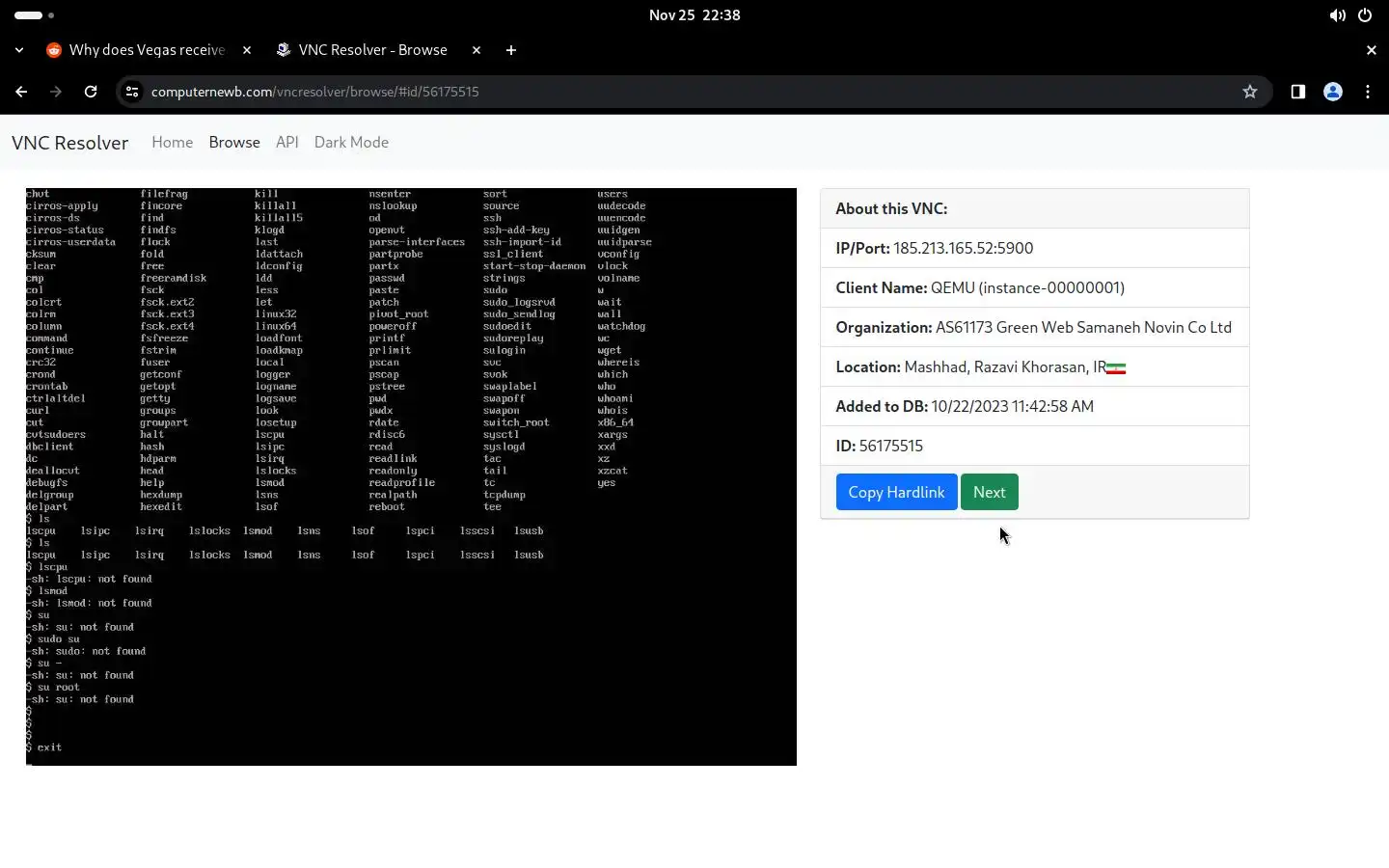Image resolution: width=1389 pixels, height=868 pixels.
Task: Close the VNC Resolver tab
Action: pyautogui.click(x=477, y=50)
